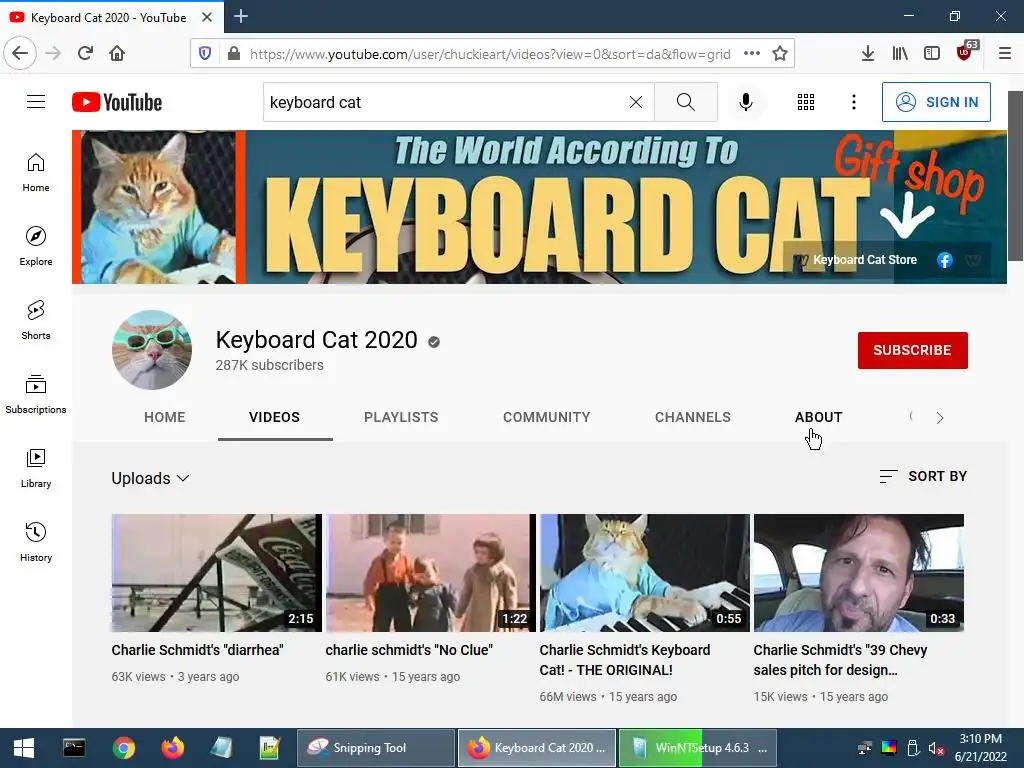Screen dimensions: 1024x768
Task: Open Command Prompt from the taskbar
Action: tap(74, 748)
